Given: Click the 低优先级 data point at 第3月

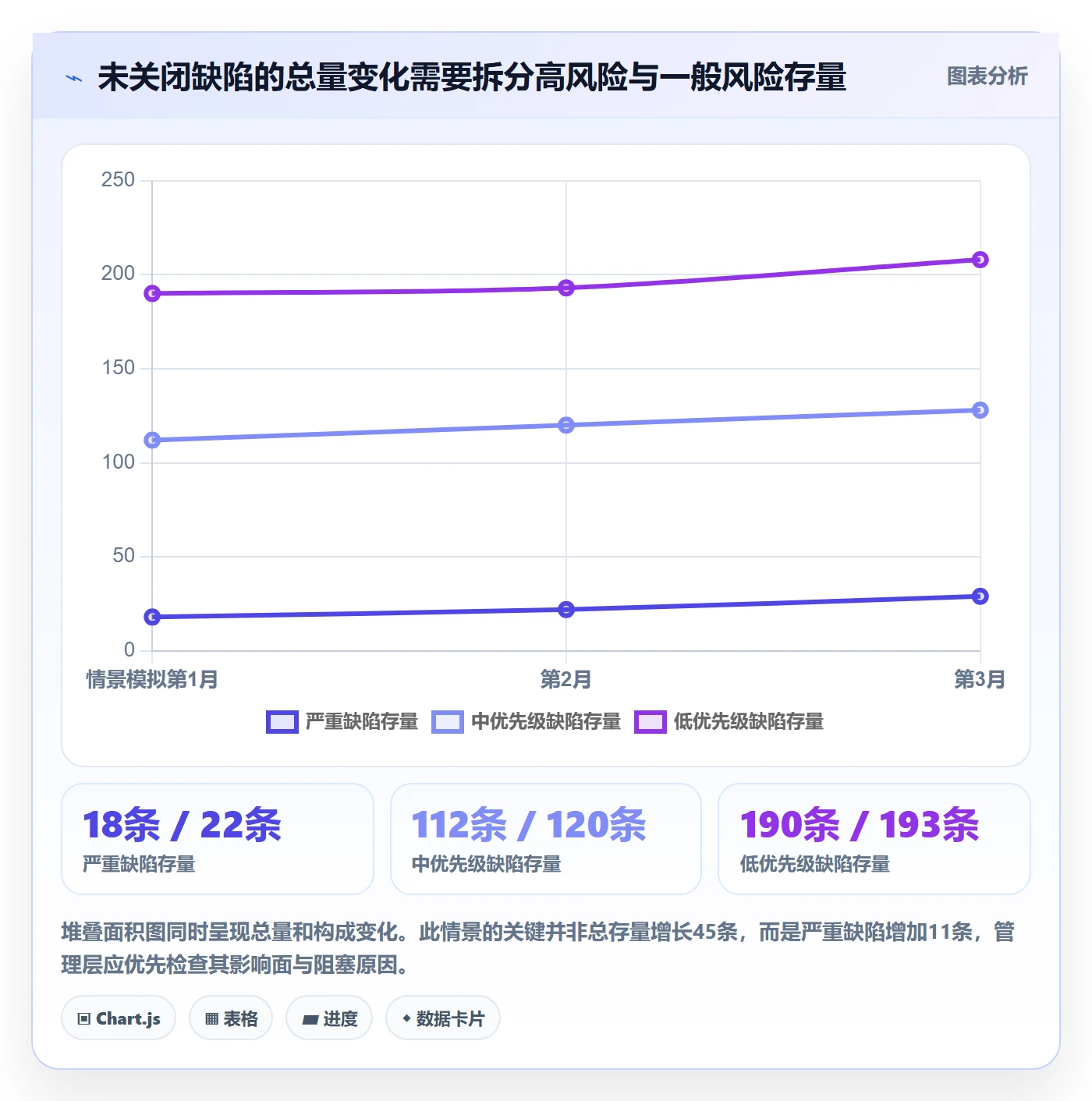Looking at the screenshot, I should click(980, 260).
